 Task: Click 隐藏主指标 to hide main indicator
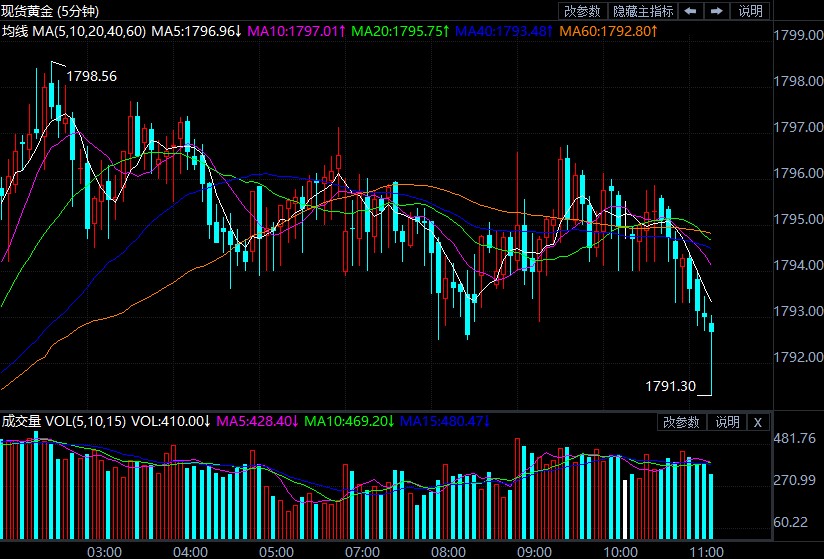click(644, 11)
